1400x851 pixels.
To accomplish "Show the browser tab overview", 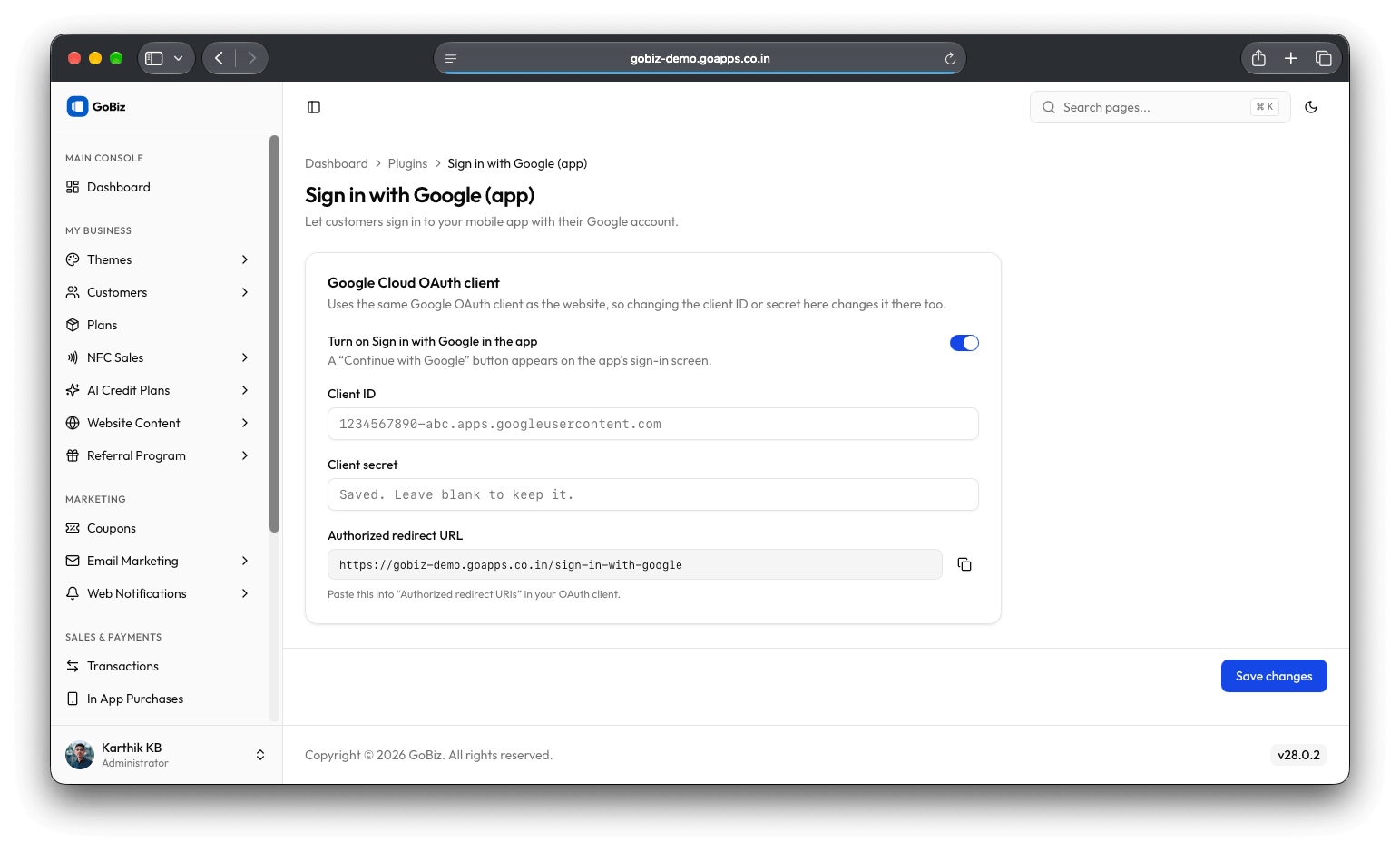I will [x=1323, y=59].
